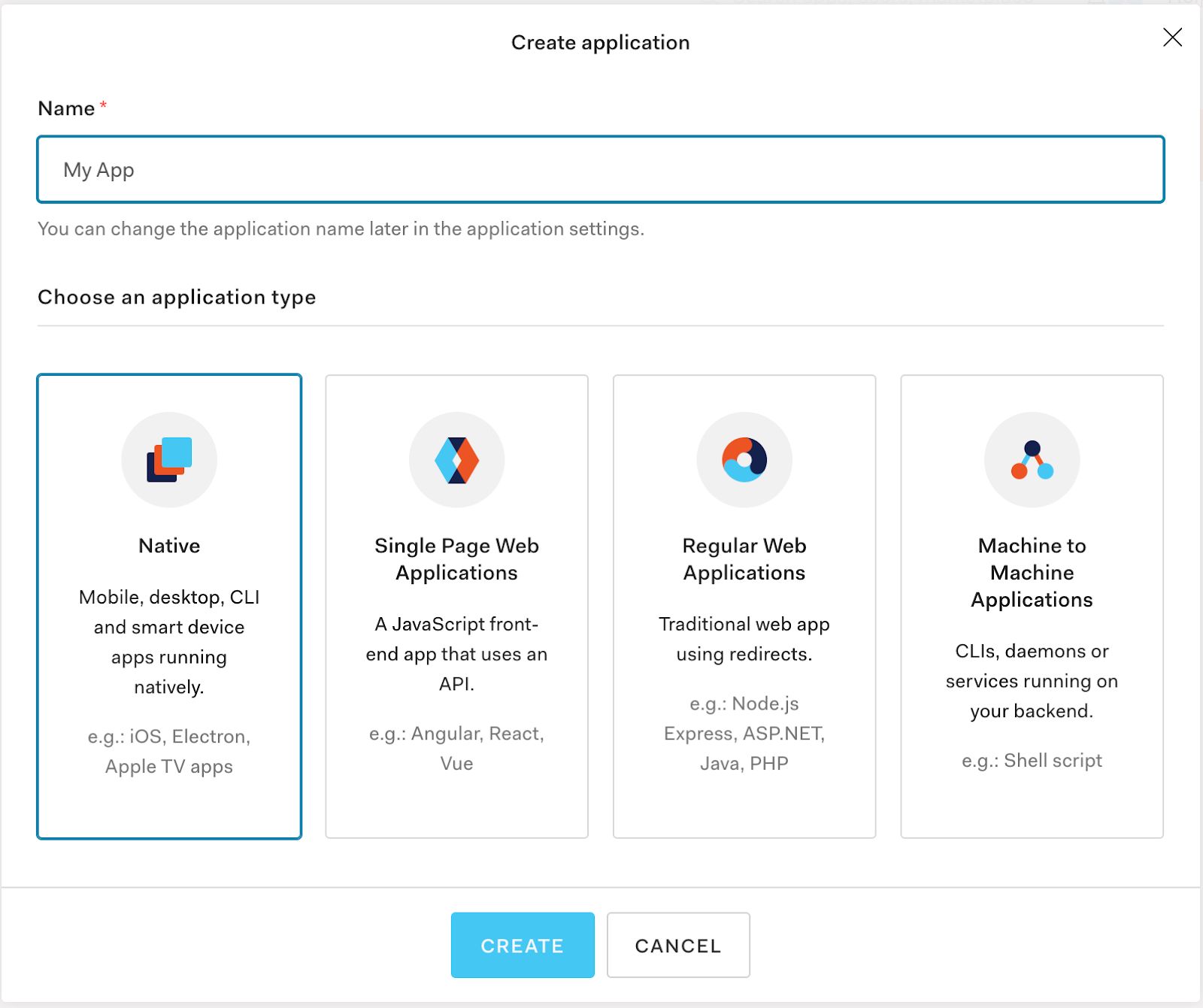Viewport: 1203px width, 1008px height.
Task: Close the Create application dialog
Action: click(x=1172, y=38)
